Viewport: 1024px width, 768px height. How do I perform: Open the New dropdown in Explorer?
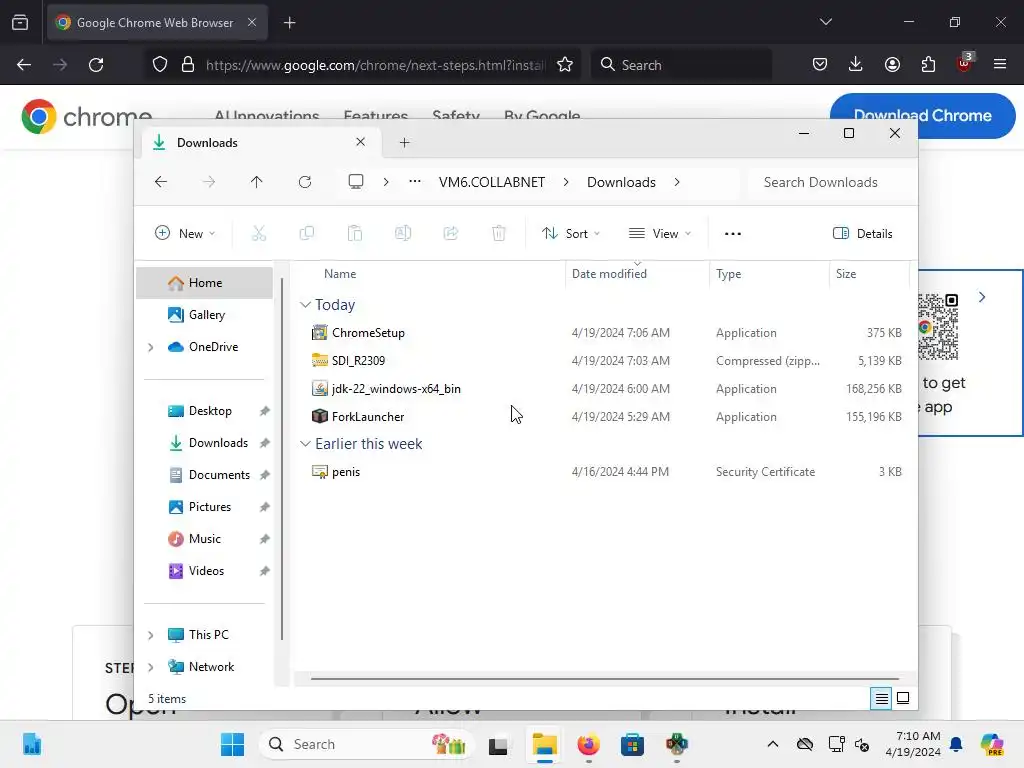(x=185, y=233)
